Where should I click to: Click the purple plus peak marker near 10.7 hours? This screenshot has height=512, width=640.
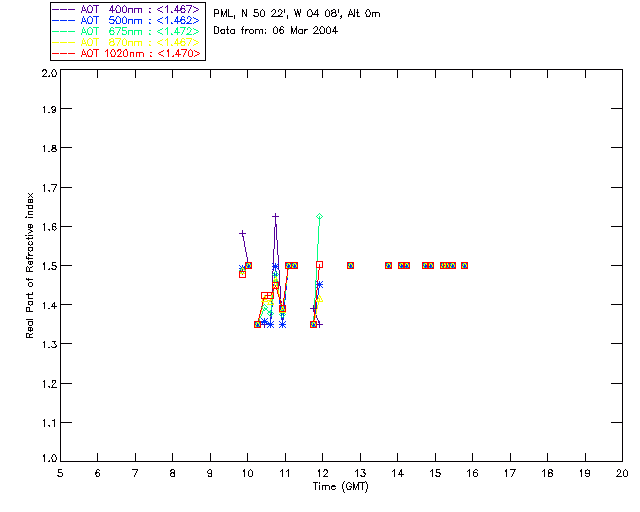point(276,216)
